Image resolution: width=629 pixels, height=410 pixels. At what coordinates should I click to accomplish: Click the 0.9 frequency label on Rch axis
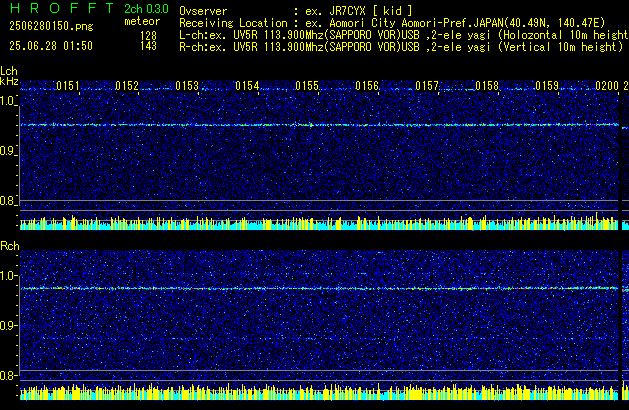click(x=8, y=325)
